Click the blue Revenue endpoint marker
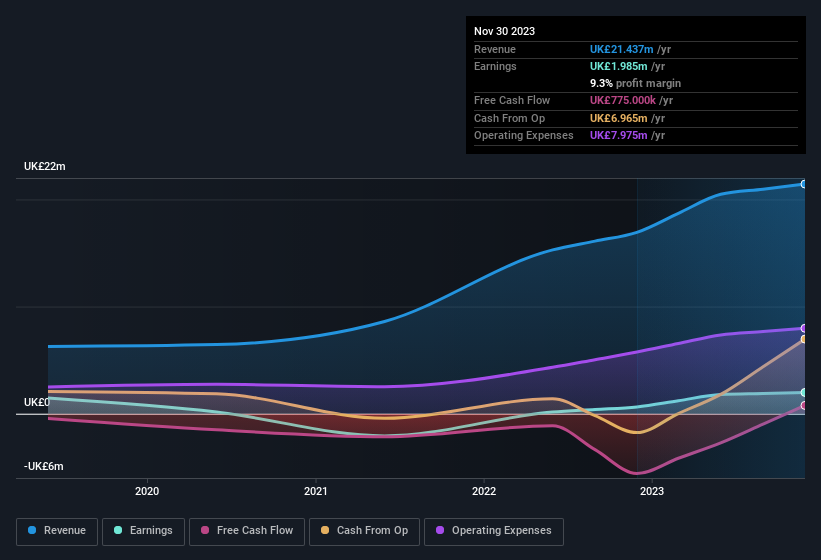821x560 pixels. click(x=804, y=184)
